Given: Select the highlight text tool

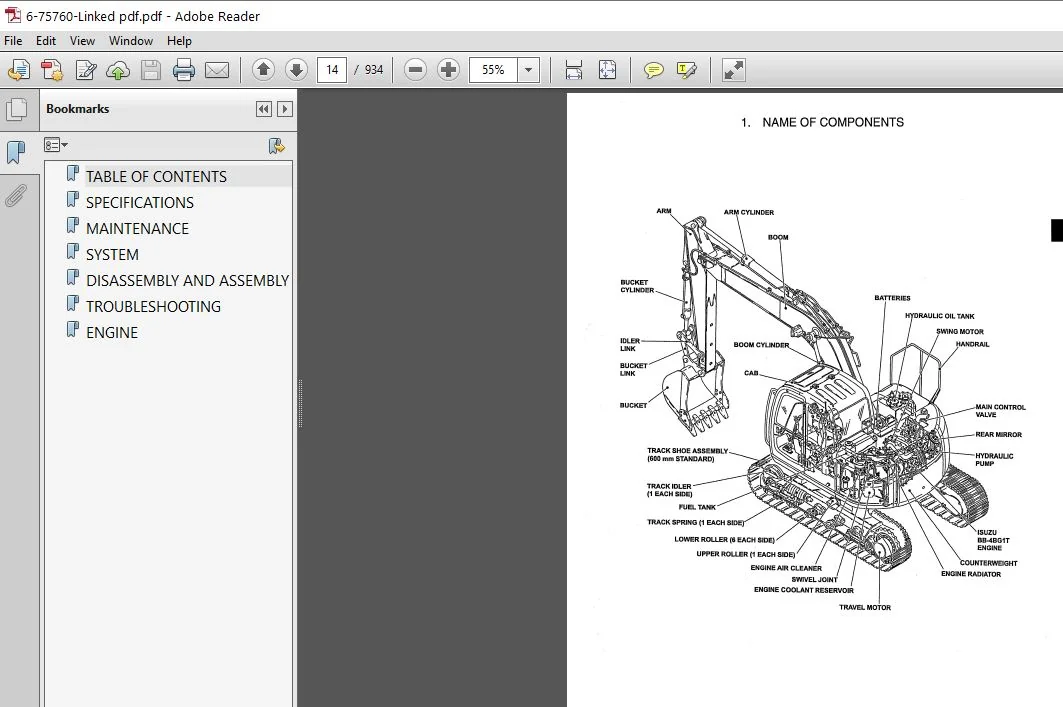Looking at the screenshot, I should point(686,70).
